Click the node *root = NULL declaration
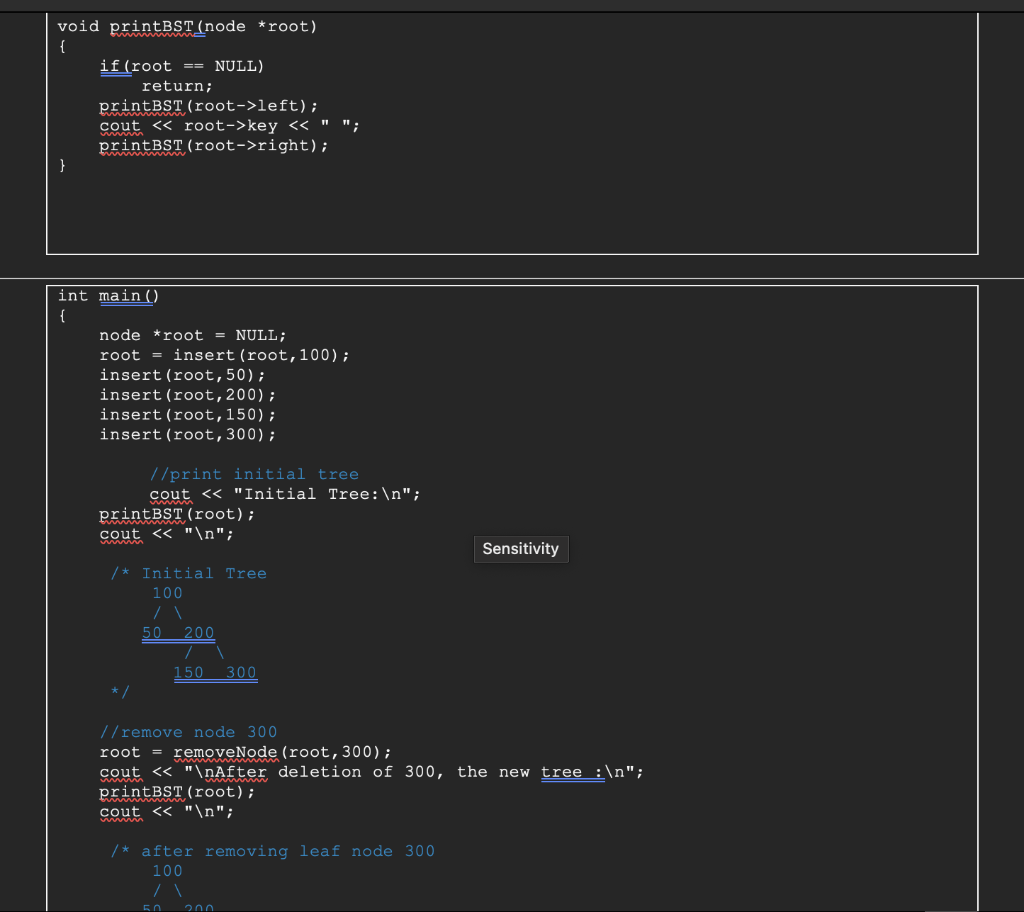 point(191,335)
